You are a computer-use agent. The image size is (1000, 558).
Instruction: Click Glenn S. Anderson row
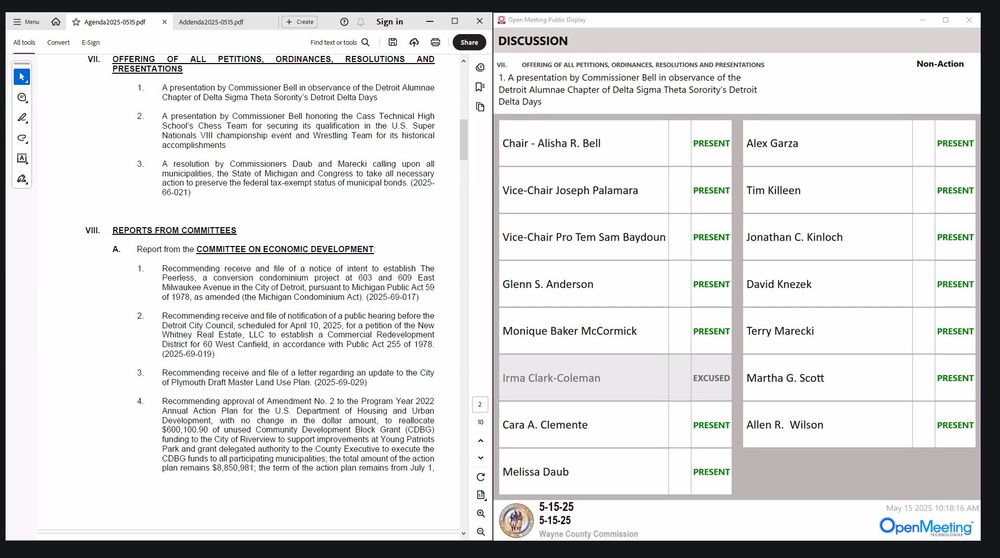point(615,284)
